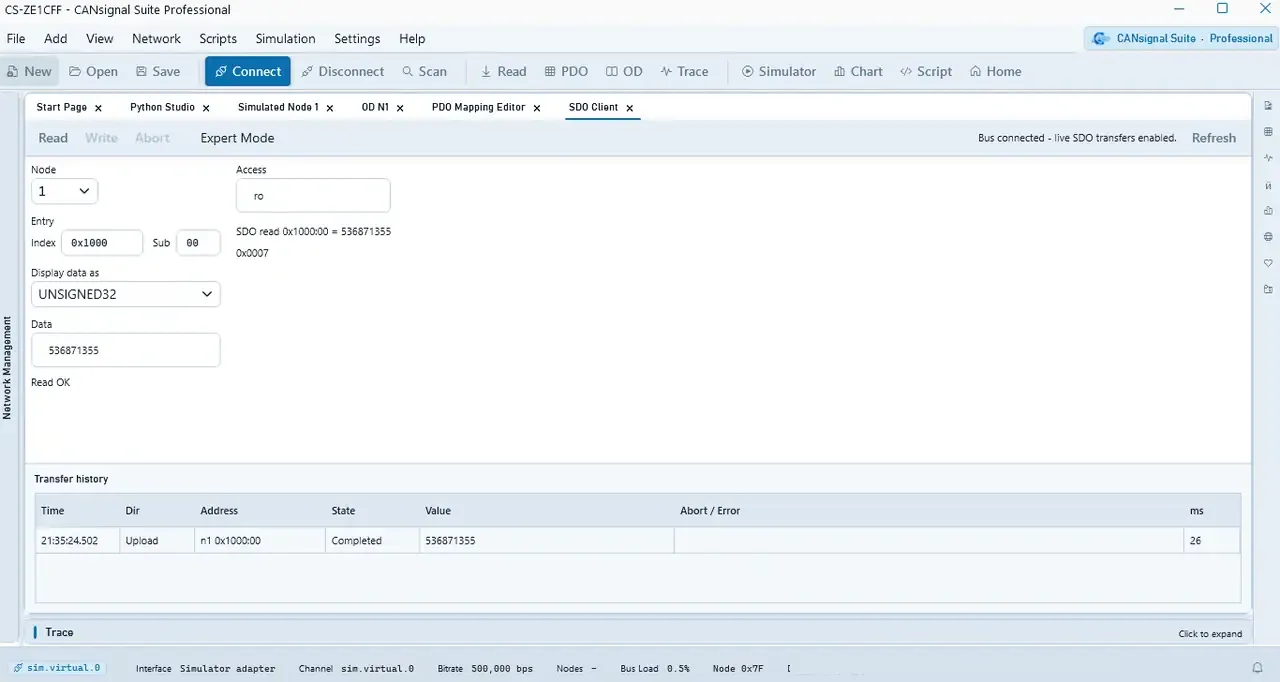Screen dimensions: 1280x682
Task: Open the Network menu
Action: 156,39
